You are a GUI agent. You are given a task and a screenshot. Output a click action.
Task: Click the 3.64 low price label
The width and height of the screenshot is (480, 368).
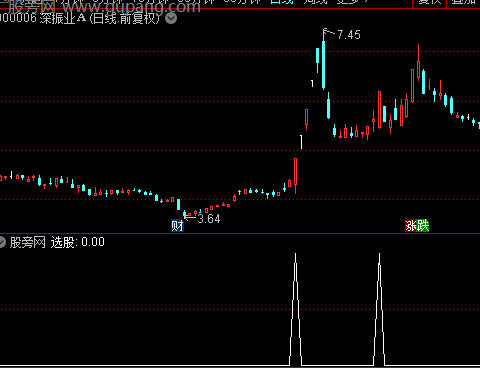pyautogui.click(x=209, y=219)
